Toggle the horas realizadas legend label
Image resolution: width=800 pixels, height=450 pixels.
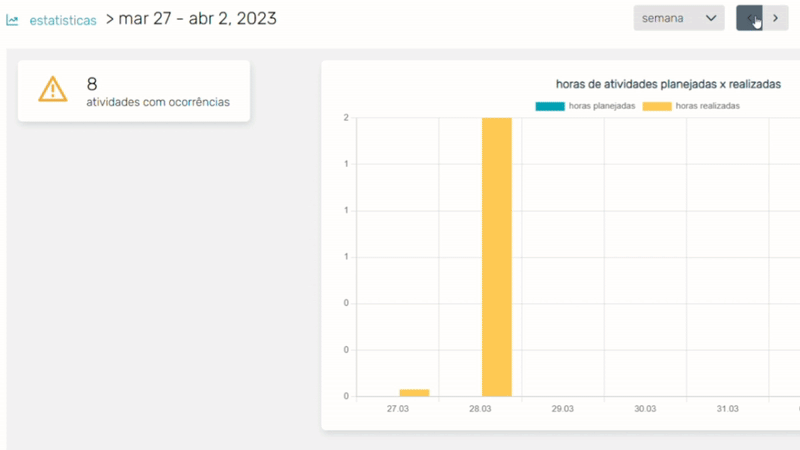(707, 106)
